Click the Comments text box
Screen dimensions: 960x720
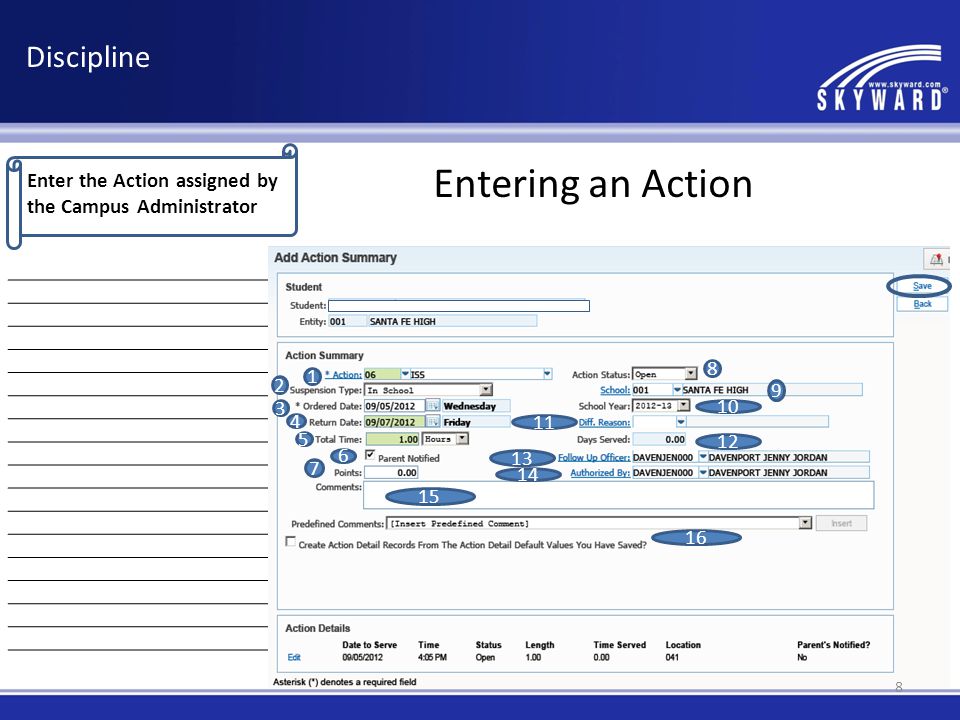coord(618,495)
